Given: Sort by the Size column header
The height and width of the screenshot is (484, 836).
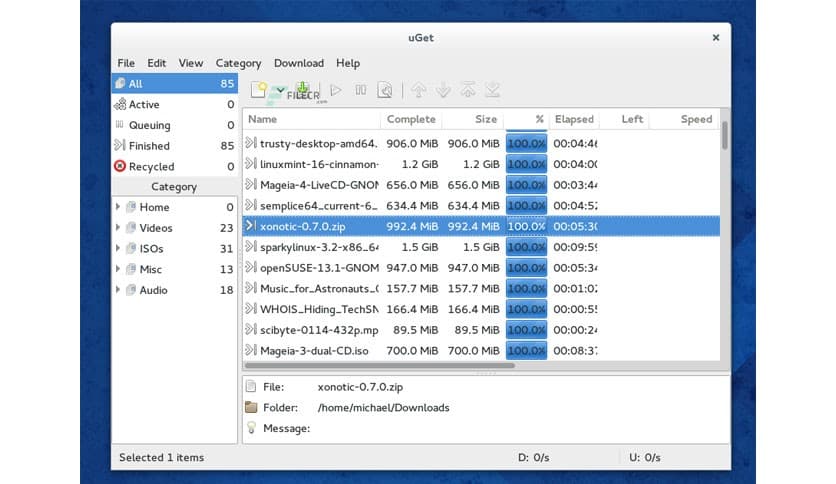Looking at the screenshot, I should point(473,119).
